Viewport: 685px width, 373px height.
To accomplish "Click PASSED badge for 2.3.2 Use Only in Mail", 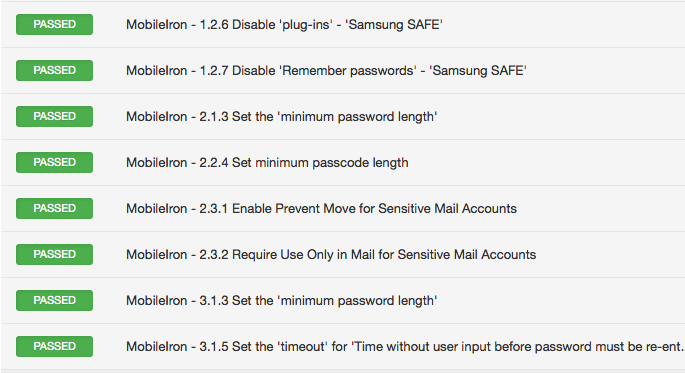I will tap(54, 254).
